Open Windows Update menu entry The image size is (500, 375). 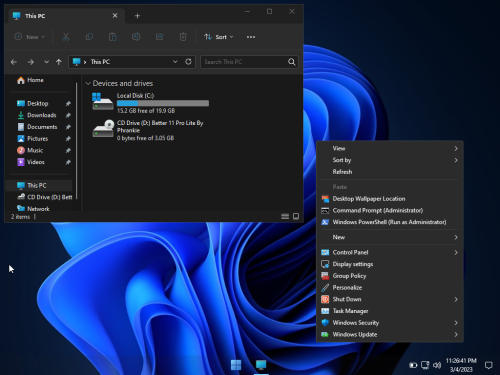point(390,334)
